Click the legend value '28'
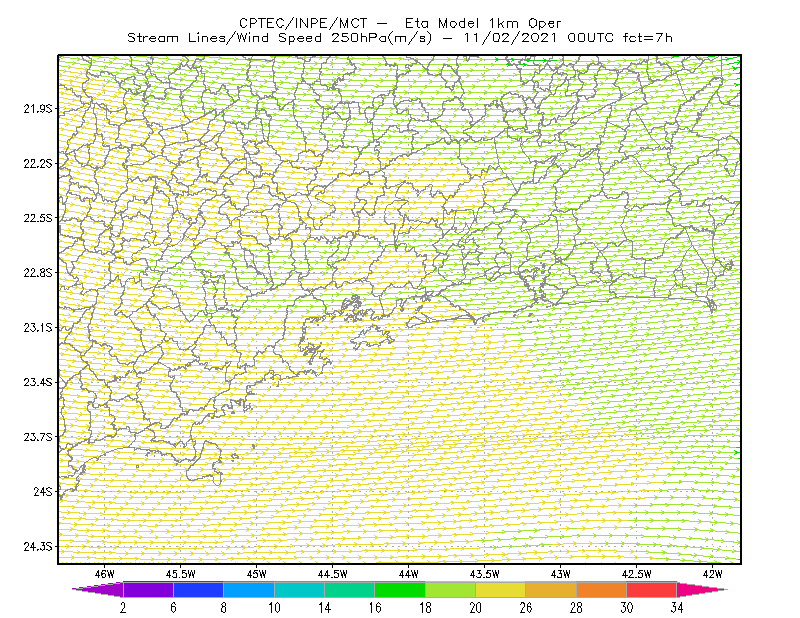 [576, 608]
